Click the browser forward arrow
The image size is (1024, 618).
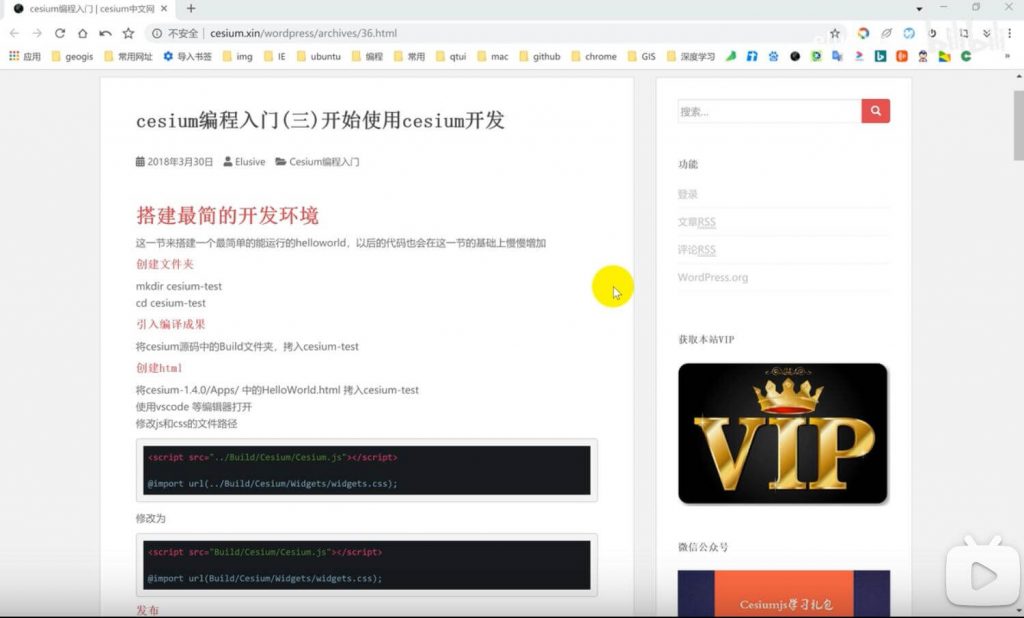pyautogui.click(x=37, y=33)
